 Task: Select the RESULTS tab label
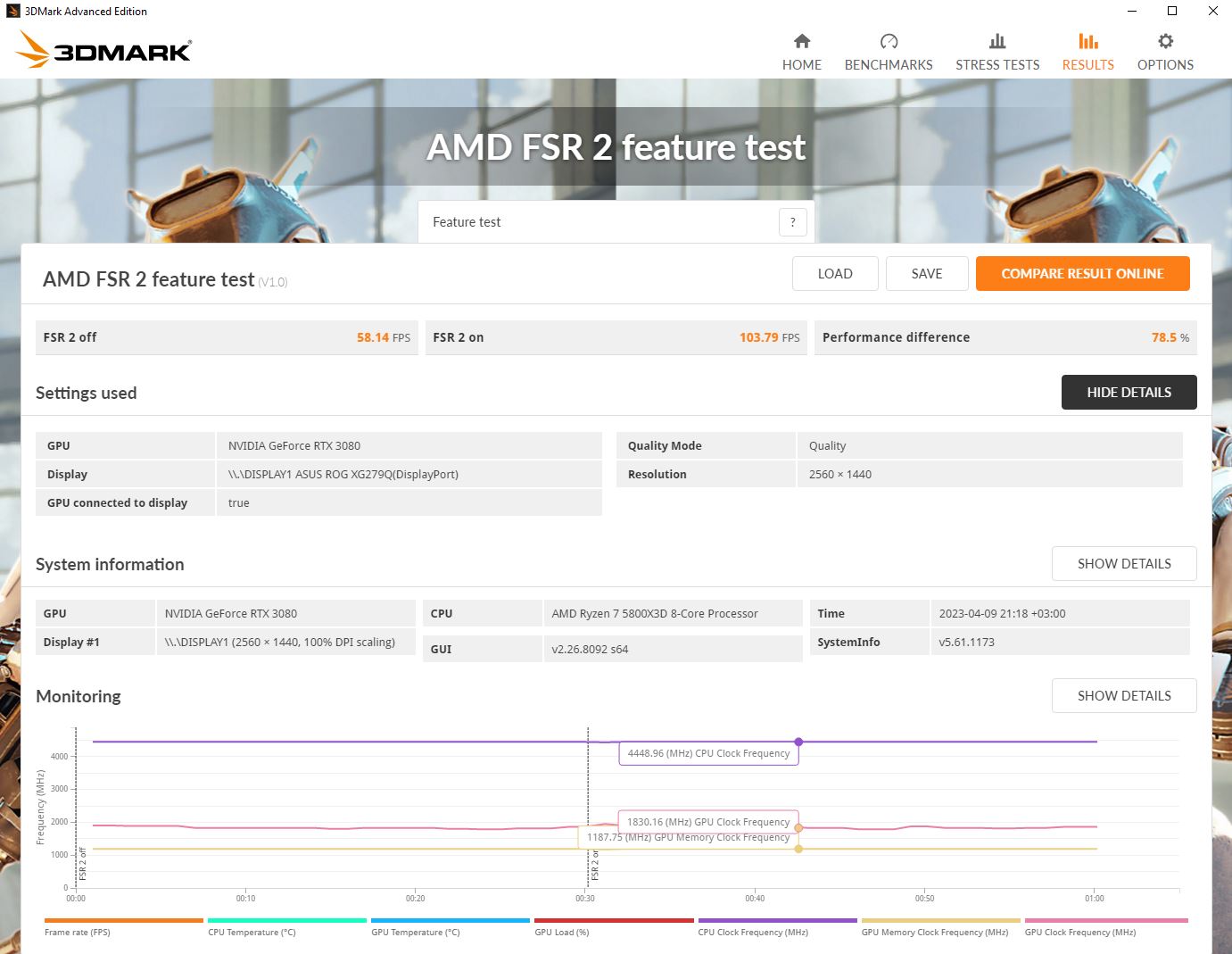(x=1088, y=65)
